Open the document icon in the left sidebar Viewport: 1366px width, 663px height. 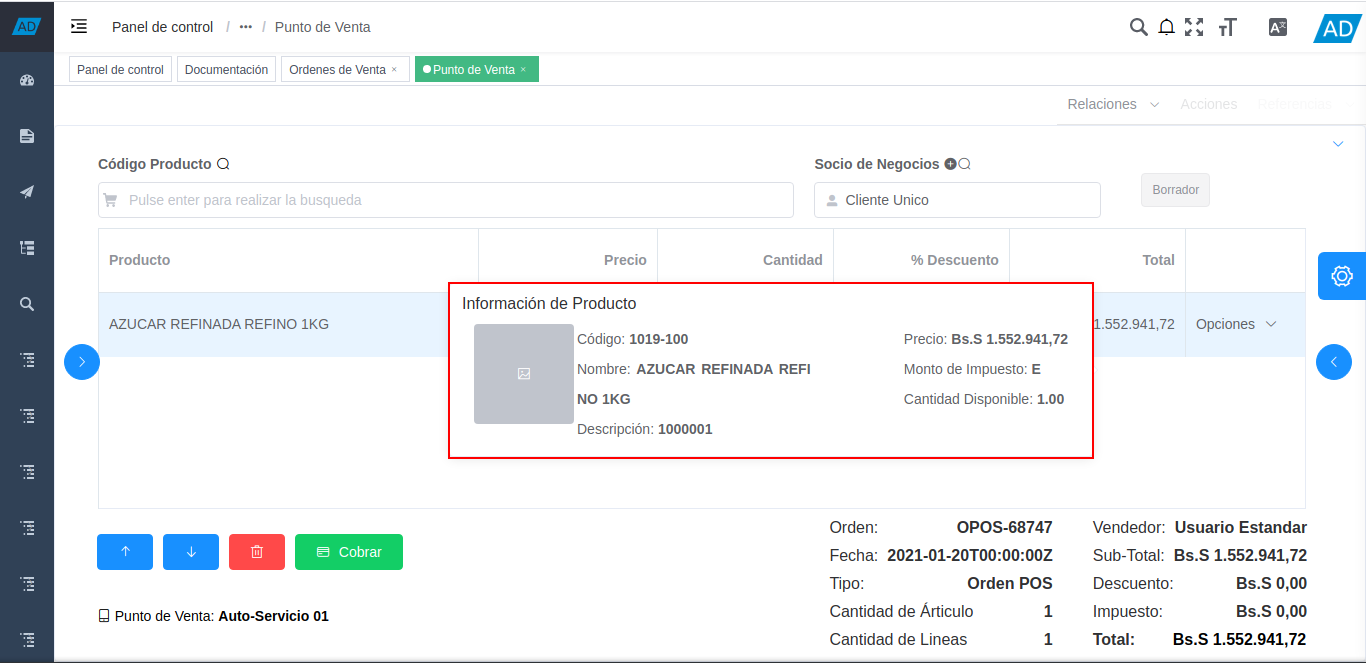(x=26, y=135)
